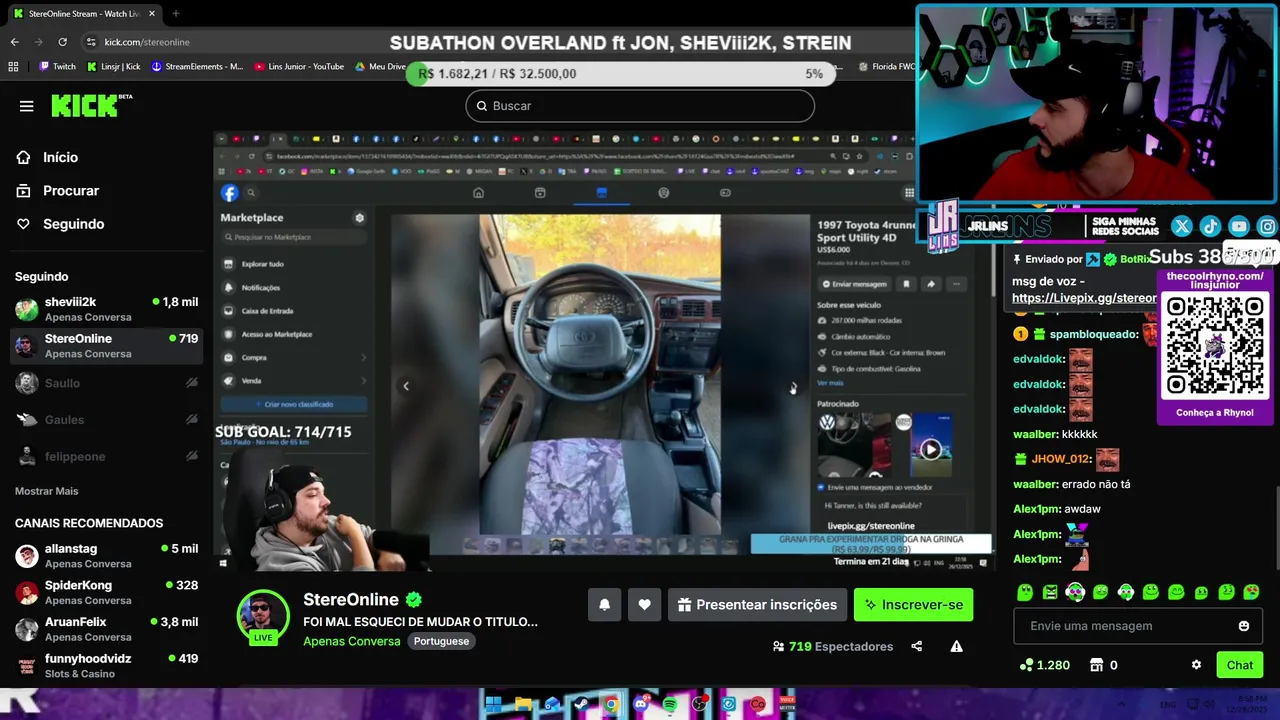Click the green Inscrever-se button

913,604
